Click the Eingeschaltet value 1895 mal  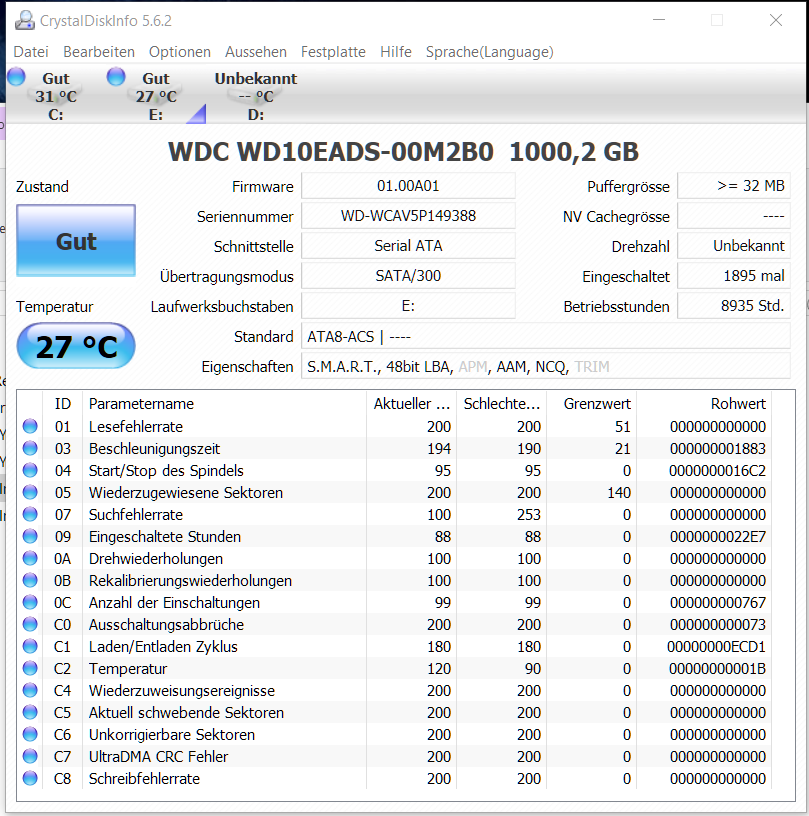734,276
